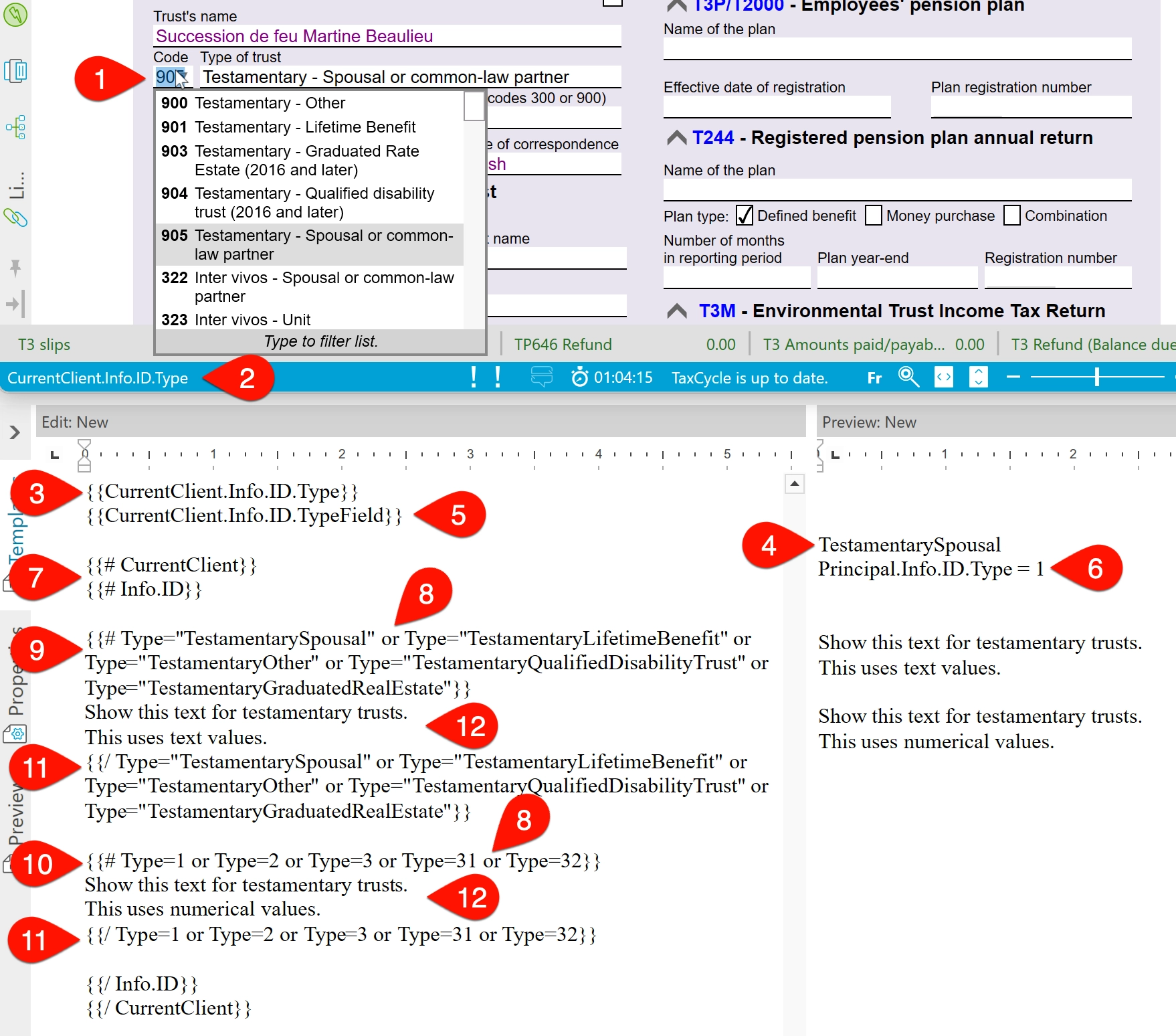
Task: Click the Trust's name field
Action: coord(387,36)
